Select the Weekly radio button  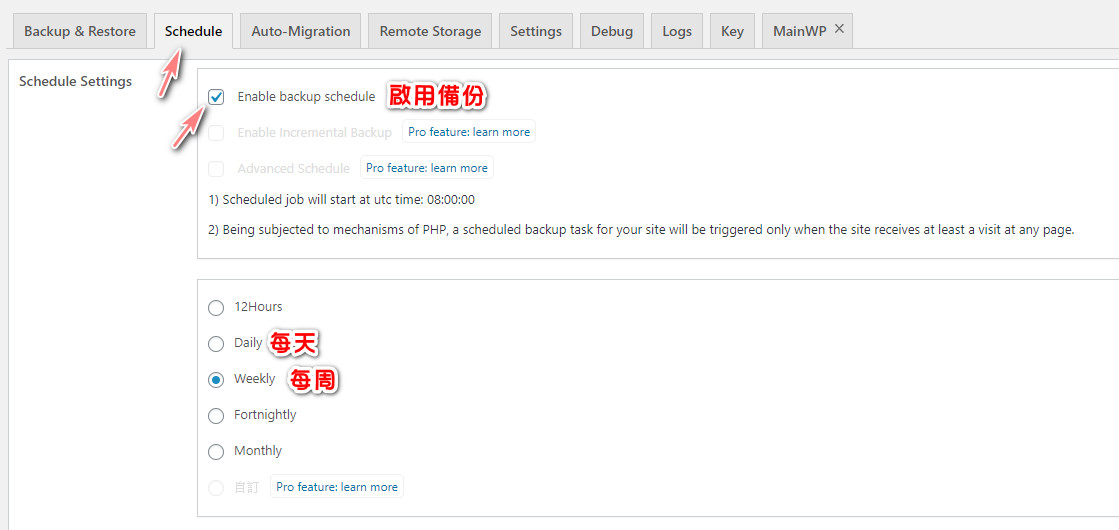coord(216,380)
